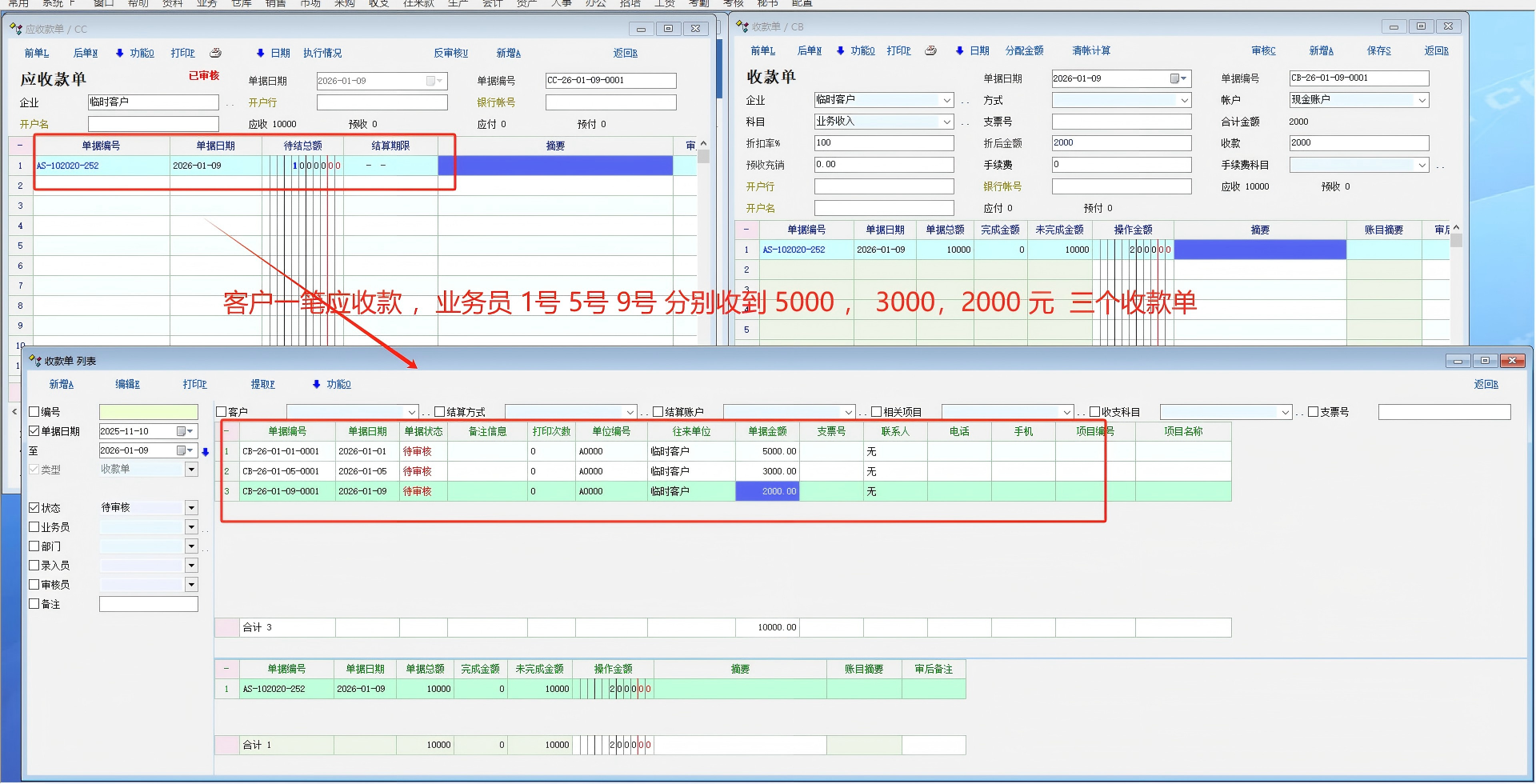This screenshot has height=784, width=1536.
Task: Click the printer icon in 收款单 toolbar
Action: (x=930, y=50)
